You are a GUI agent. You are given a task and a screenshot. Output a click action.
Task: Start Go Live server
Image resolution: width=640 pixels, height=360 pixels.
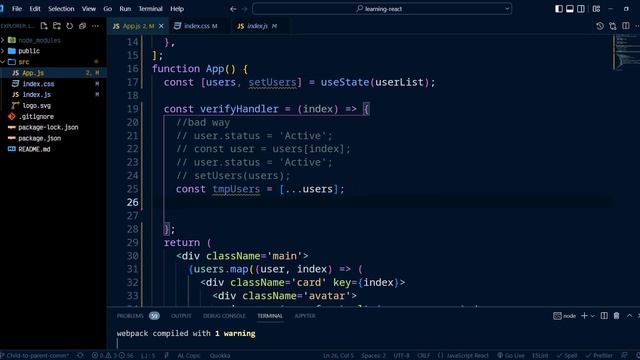click(511, 356)
